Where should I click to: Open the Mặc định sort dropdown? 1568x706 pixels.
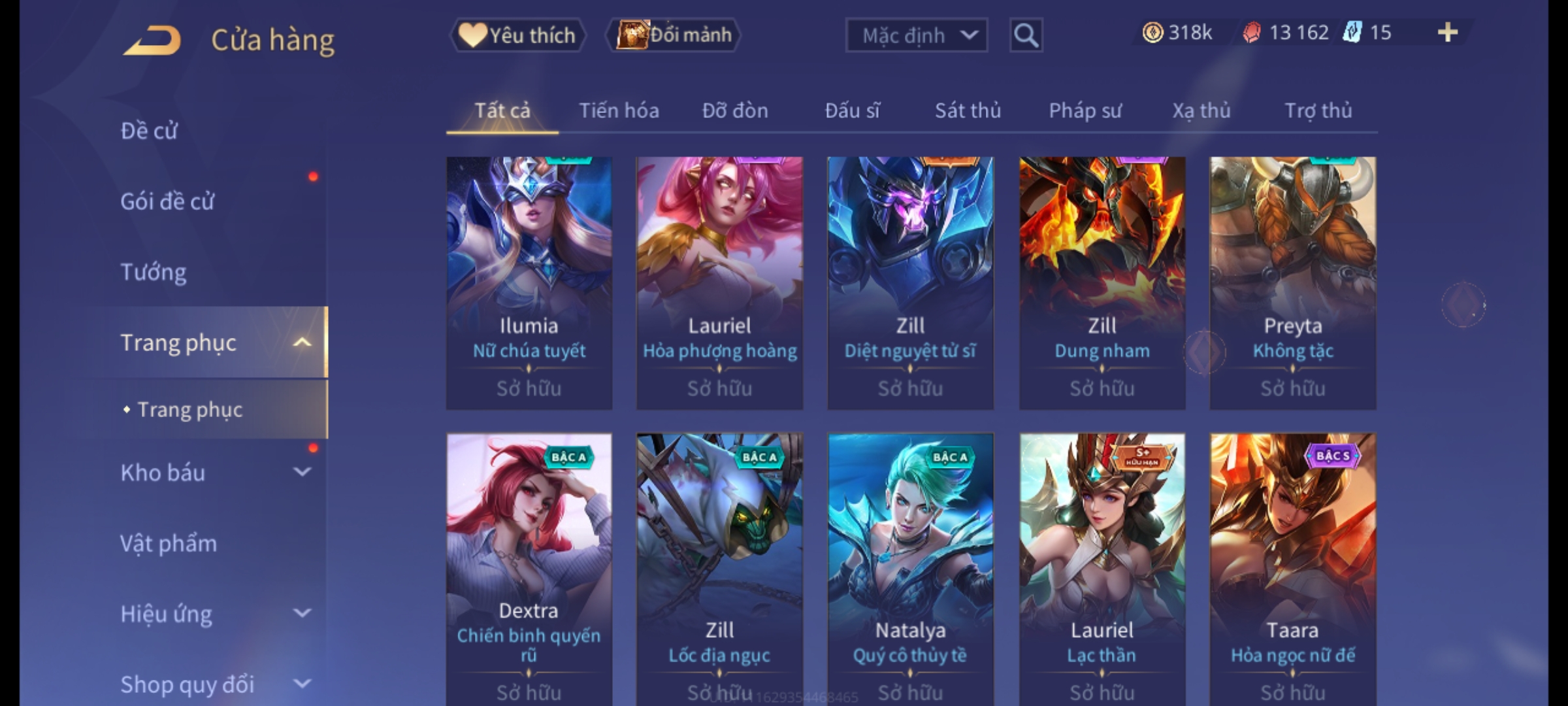[x=916, y=35]
